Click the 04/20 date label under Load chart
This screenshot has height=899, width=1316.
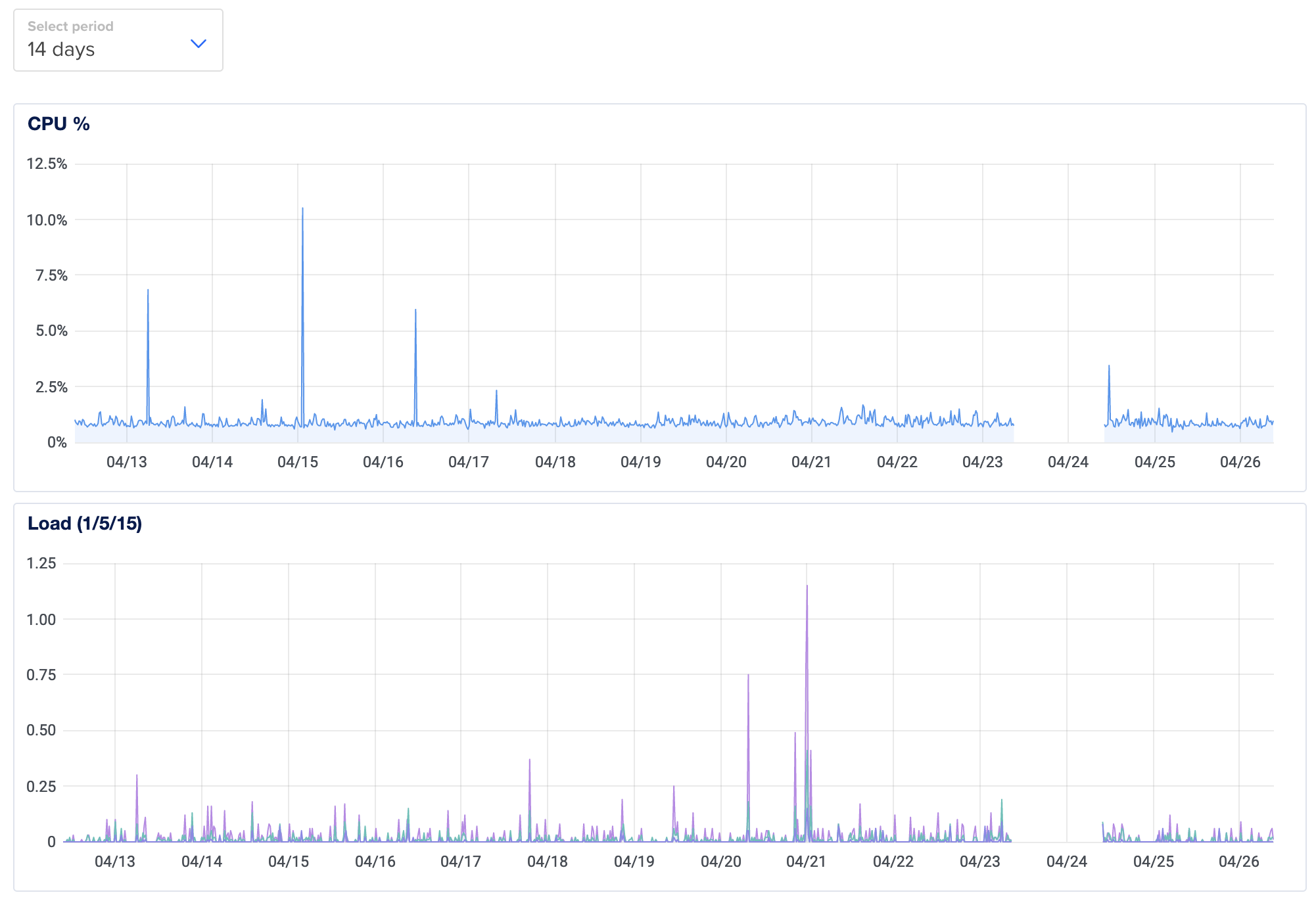(x=721, y=862)
